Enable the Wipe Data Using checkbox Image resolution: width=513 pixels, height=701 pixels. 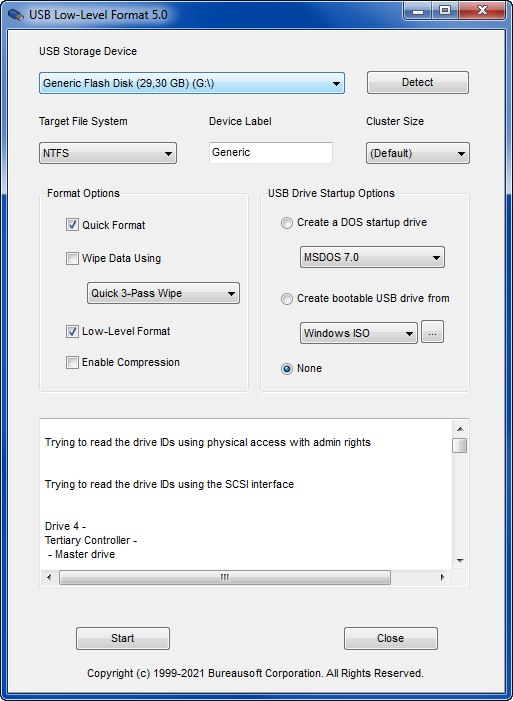click(x=72, y=258)
